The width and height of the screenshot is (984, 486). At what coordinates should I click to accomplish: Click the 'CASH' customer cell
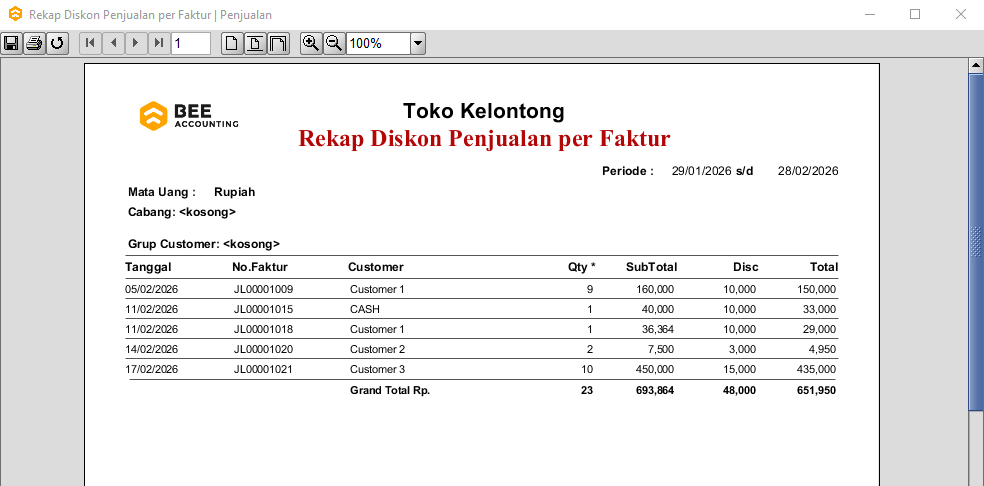point(365,309)
